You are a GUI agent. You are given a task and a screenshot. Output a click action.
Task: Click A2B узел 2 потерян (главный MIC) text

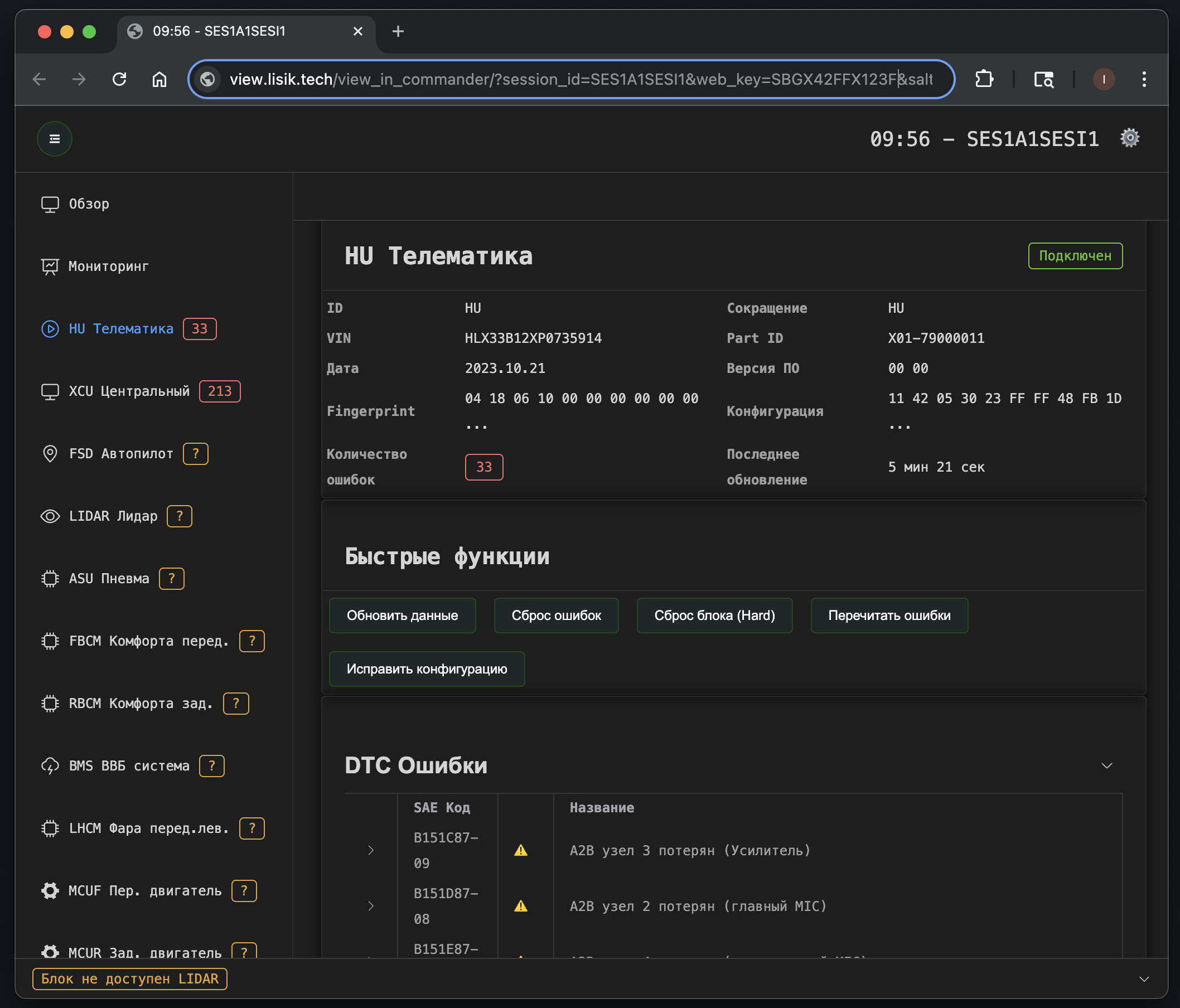698,907
